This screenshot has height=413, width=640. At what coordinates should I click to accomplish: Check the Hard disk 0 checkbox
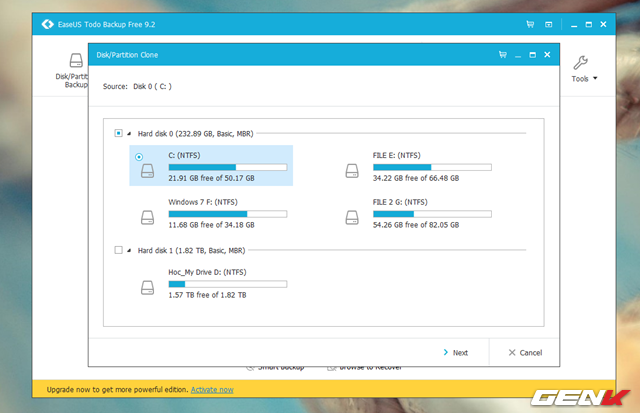[x=118, y=133]
